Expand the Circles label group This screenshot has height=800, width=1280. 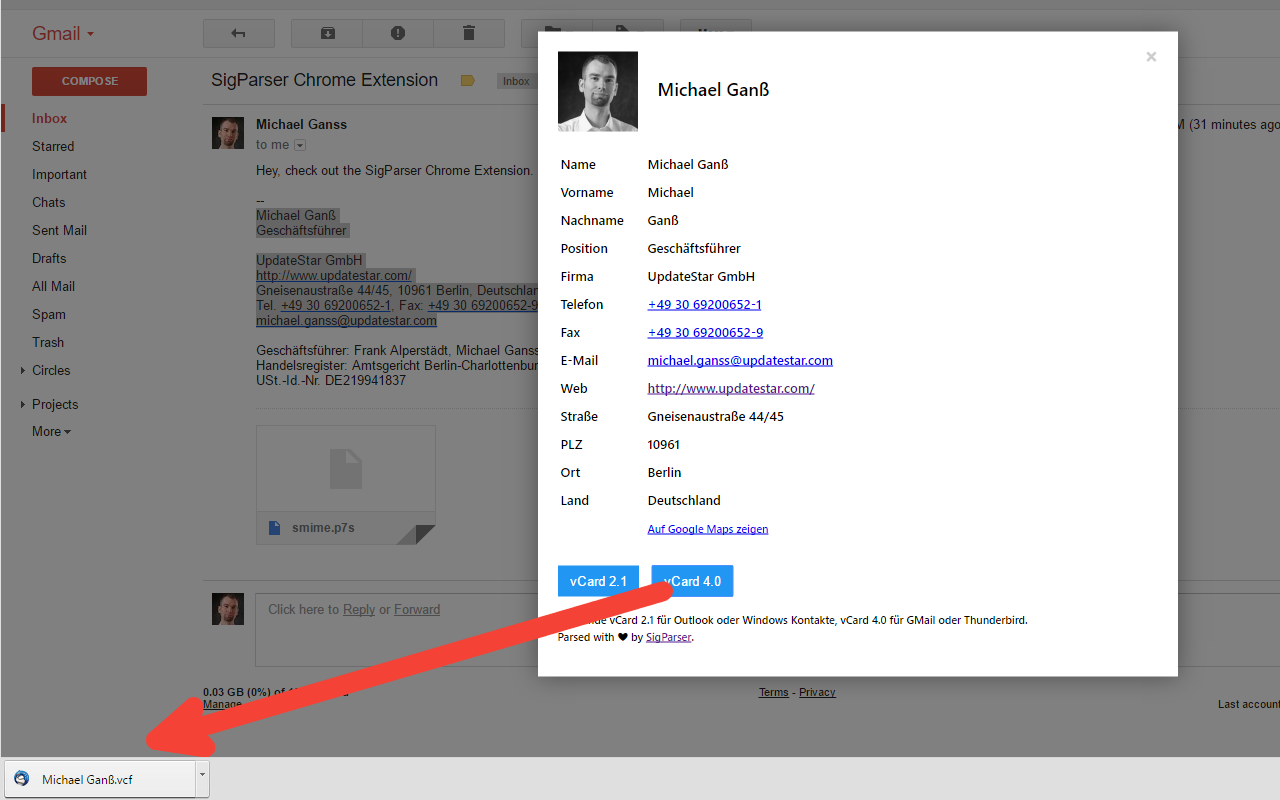pos(23,370)
